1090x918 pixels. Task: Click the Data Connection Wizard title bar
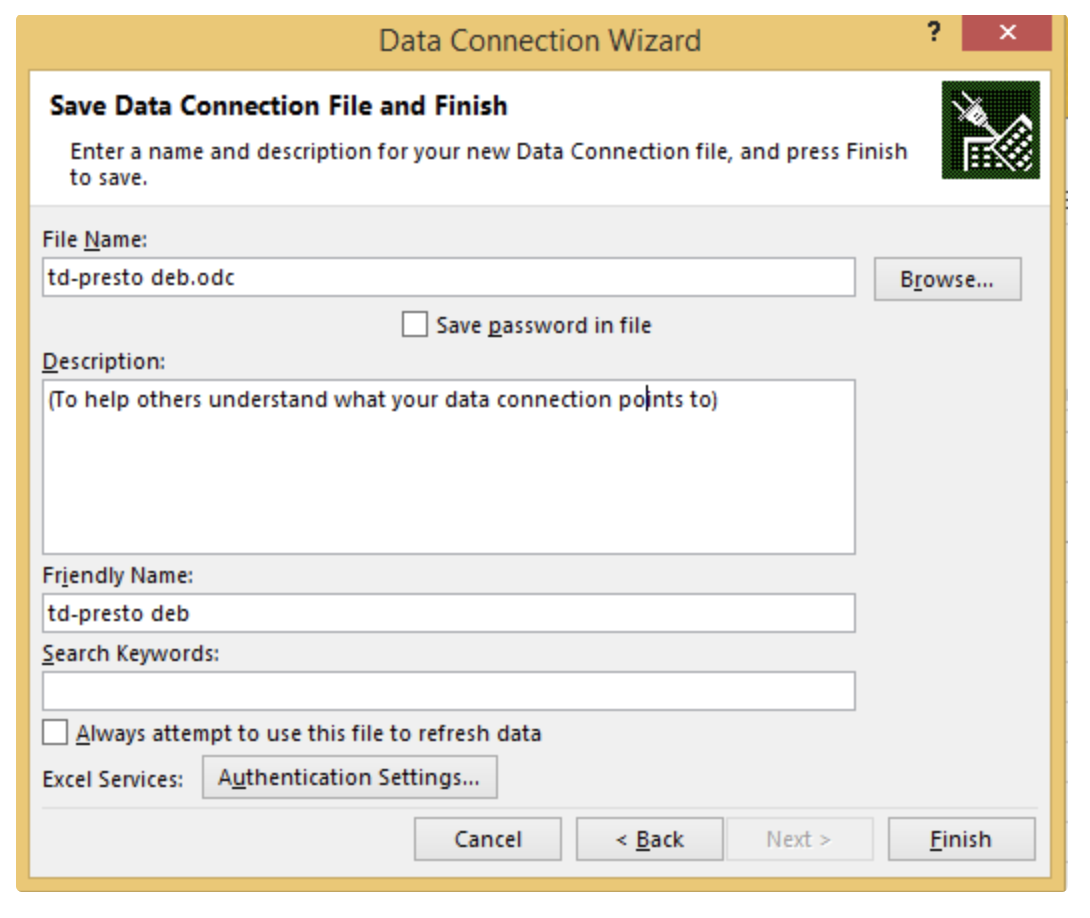[x=540, y=41]
